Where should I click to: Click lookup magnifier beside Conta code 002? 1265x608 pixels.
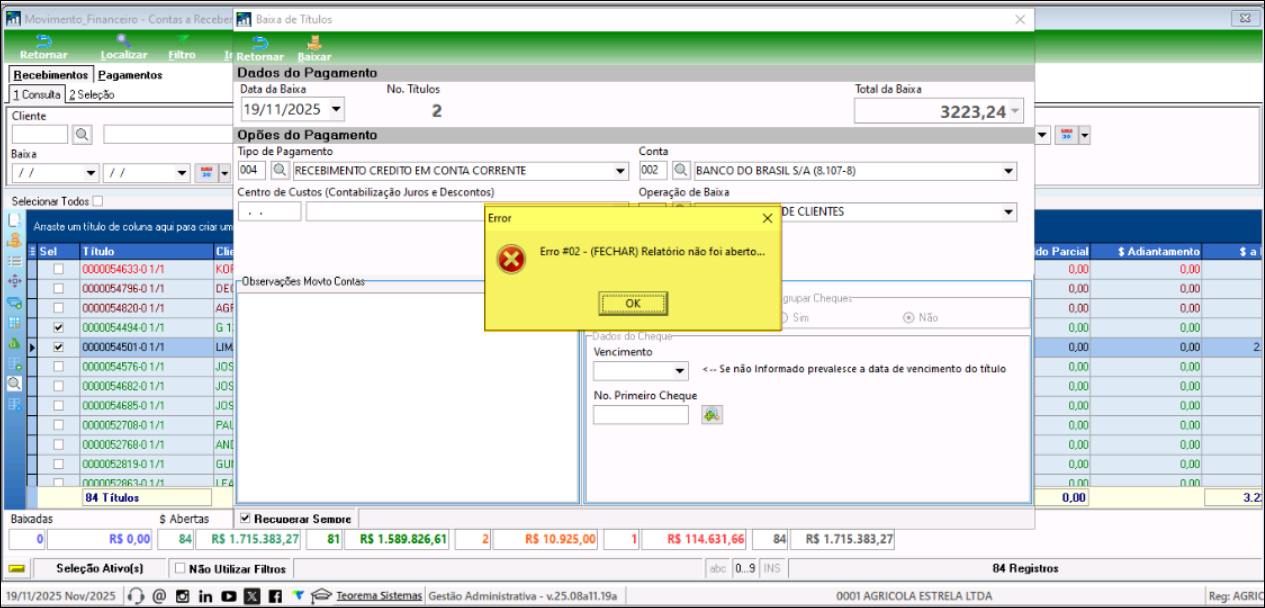coord(681,171)
